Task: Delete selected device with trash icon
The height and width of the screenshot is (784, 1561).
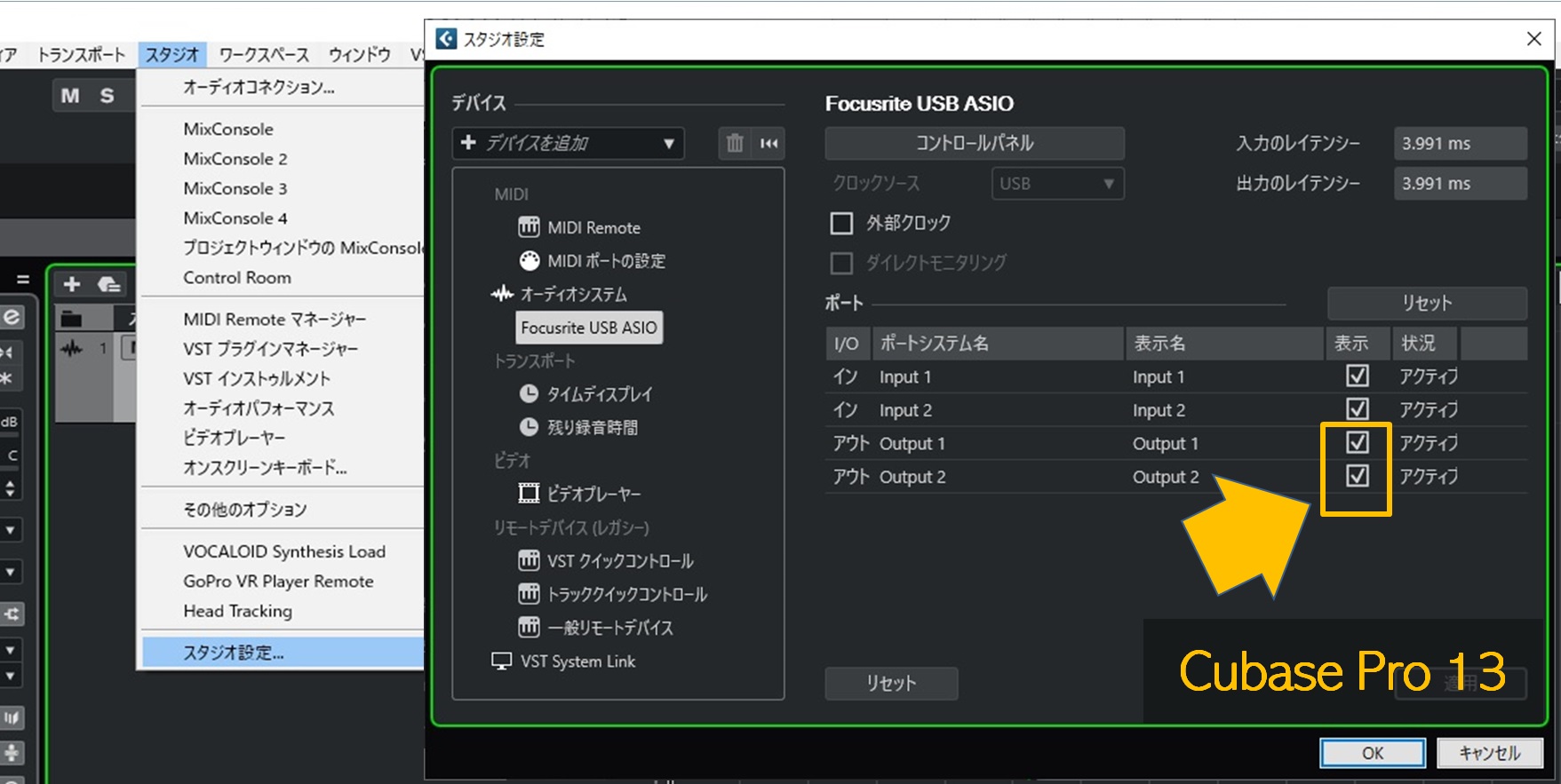Action: (735, 143)
